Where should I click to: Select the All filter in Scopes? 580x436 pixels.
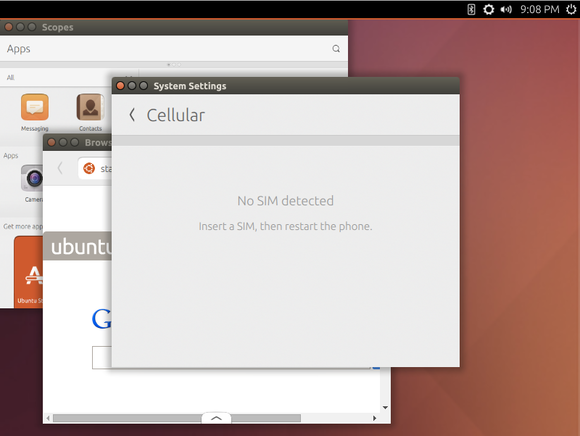10,78
